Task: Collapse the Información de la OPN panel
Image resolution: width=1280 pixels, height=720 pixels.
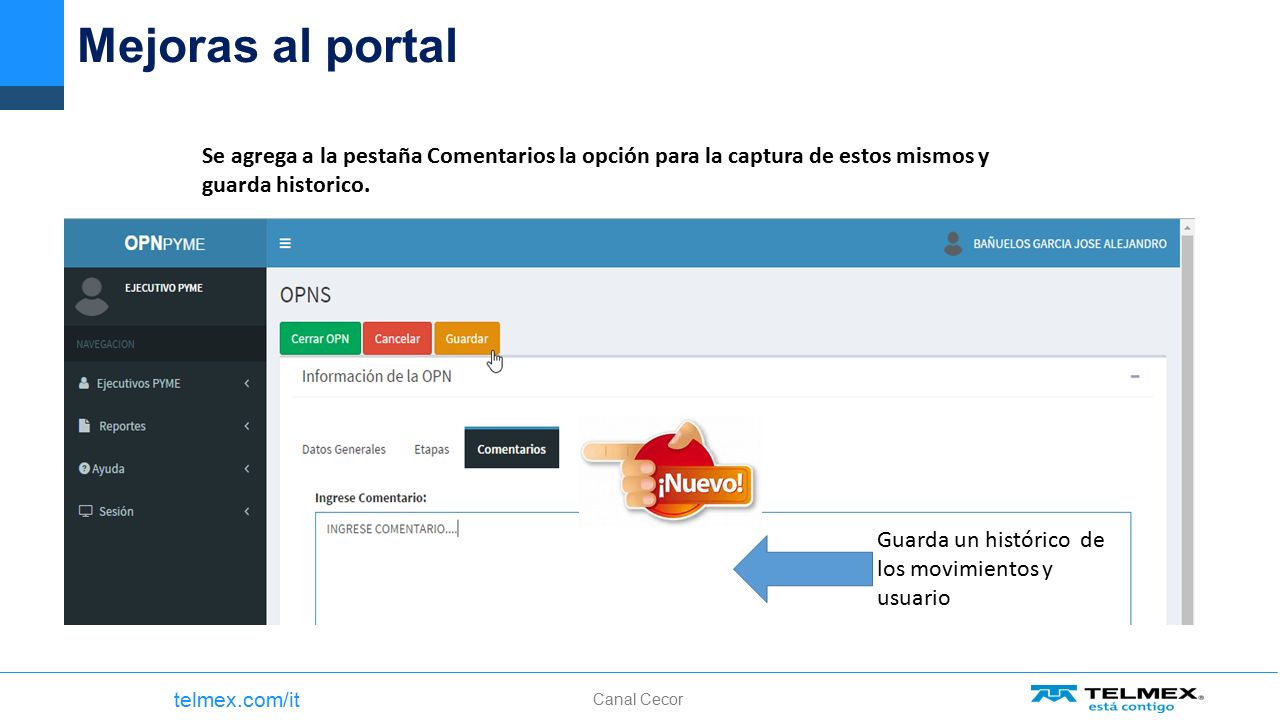Action: tap(1135, 376)
